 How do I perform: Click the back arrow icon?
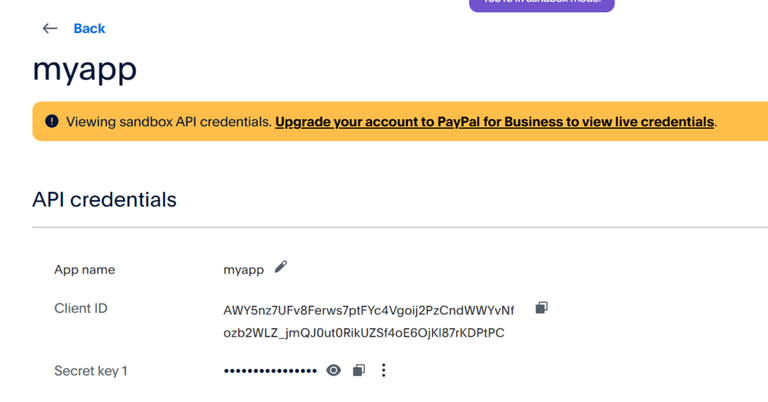pos(50,28)
